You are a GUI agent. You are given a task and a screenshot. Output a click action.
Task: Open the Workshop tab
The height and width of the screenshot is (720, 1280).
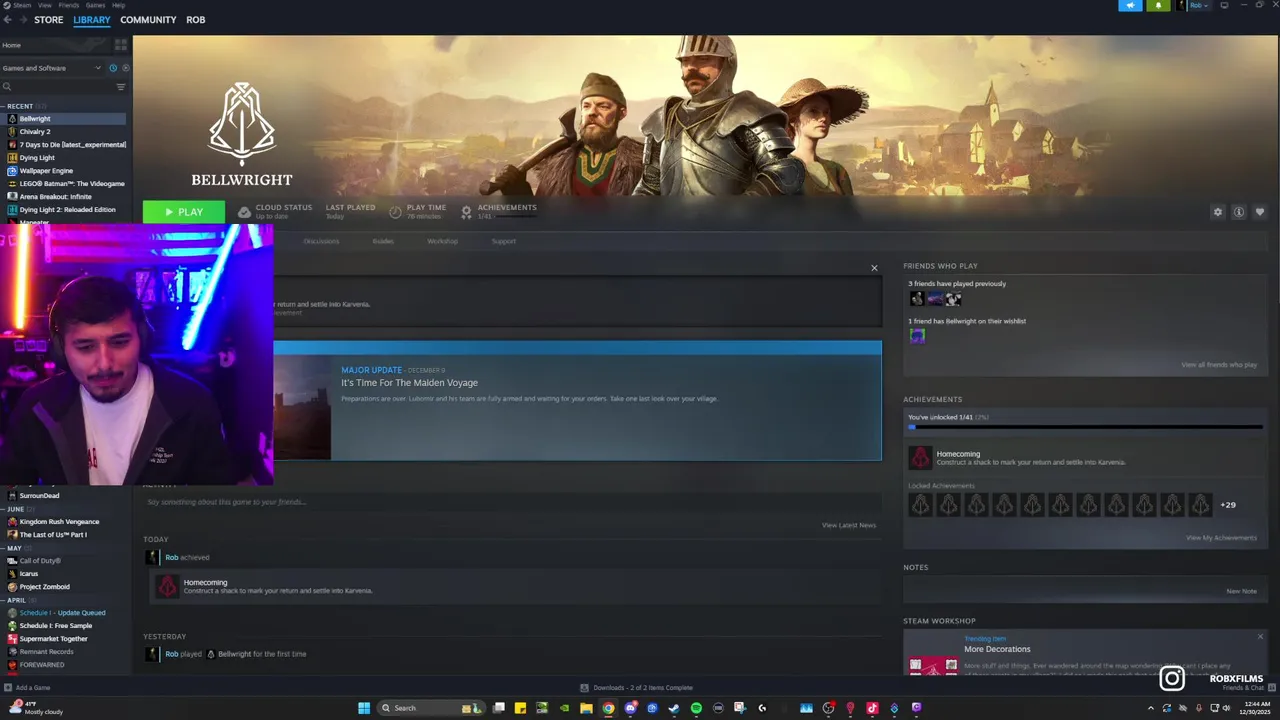442,241
